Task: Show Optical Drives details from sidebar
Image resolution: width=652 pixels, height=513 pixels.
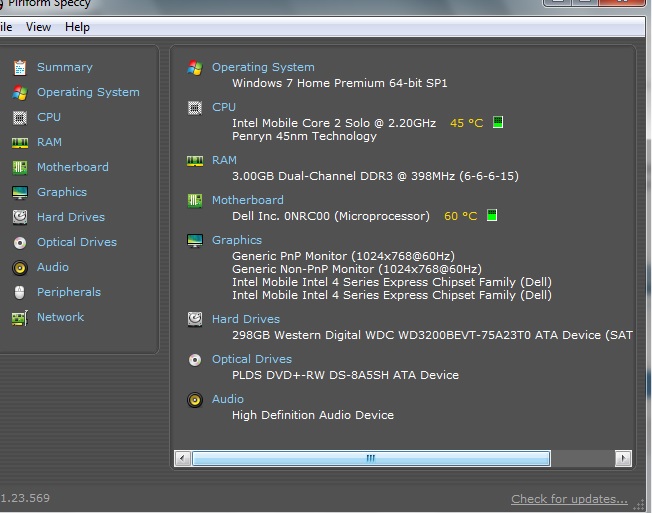Action: click(77, 242)
